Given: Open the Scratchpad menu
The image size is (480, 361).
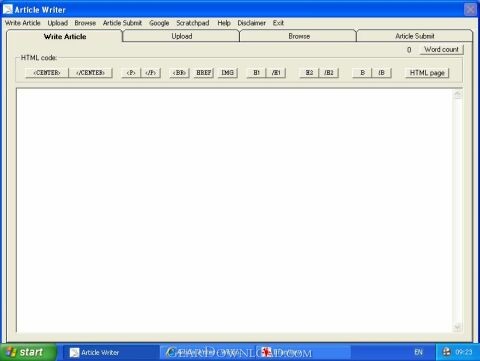Looking at the screenshot, I should click(193, 23).
